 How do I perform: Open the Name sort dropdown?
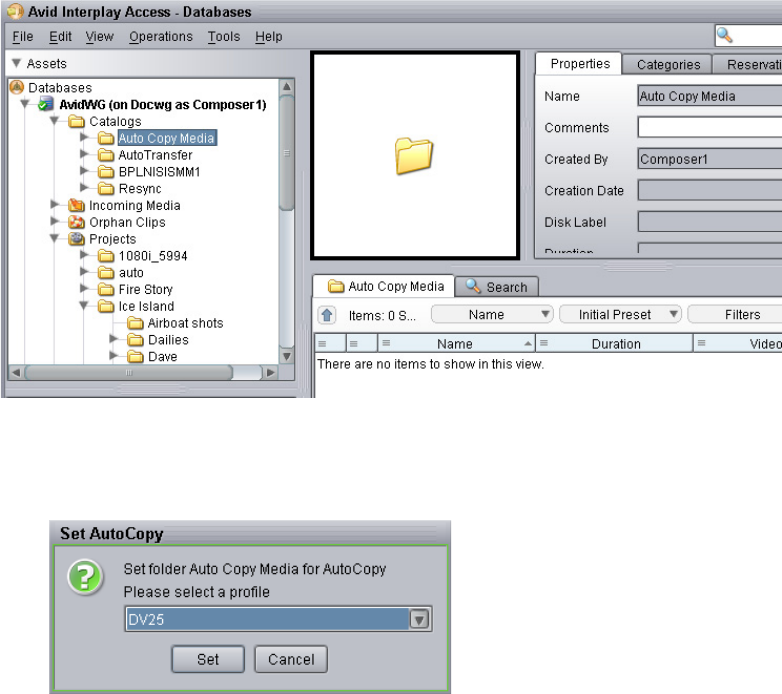[x=492, y=315]
